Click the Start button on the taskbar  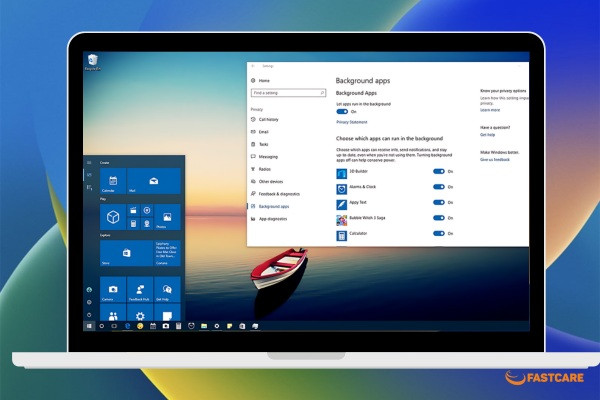click(x=89, y=326)
